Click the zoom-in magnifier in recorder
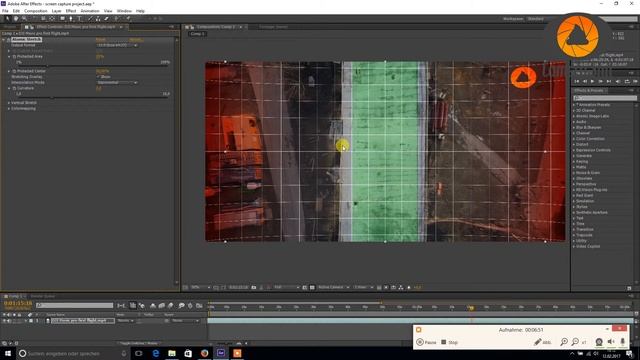The height and width of the screenshot is (360, 640). click(x=564, y=342)
